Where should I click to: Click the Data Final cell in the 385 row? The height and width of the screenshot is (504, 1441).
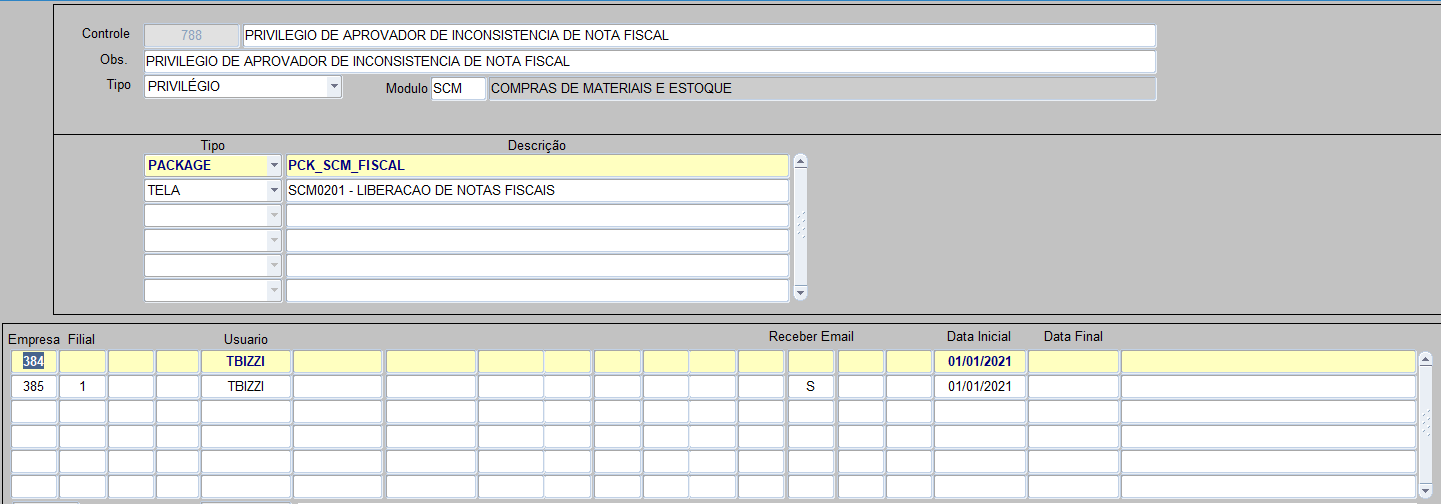click(x=1073, y=386)
